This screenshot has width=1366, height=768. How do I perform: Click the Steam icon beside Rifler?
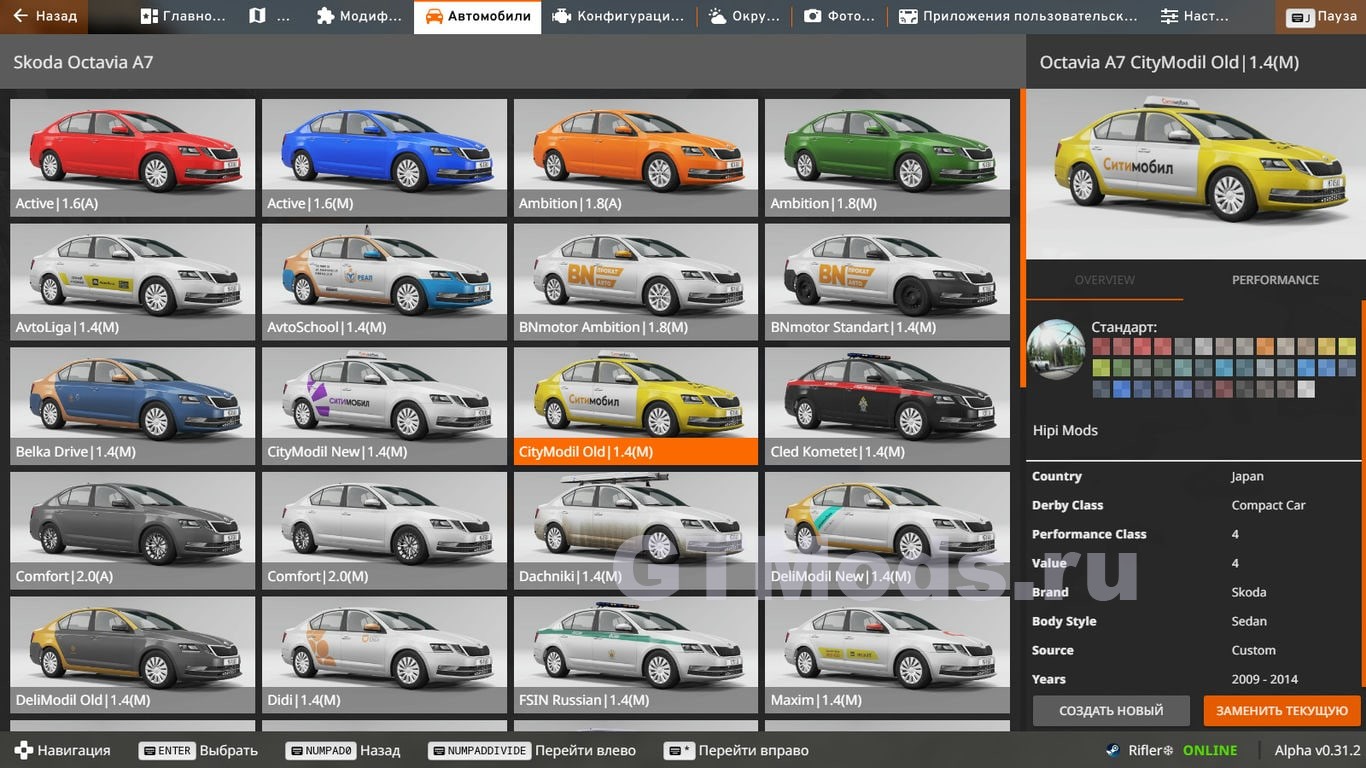1112,750
